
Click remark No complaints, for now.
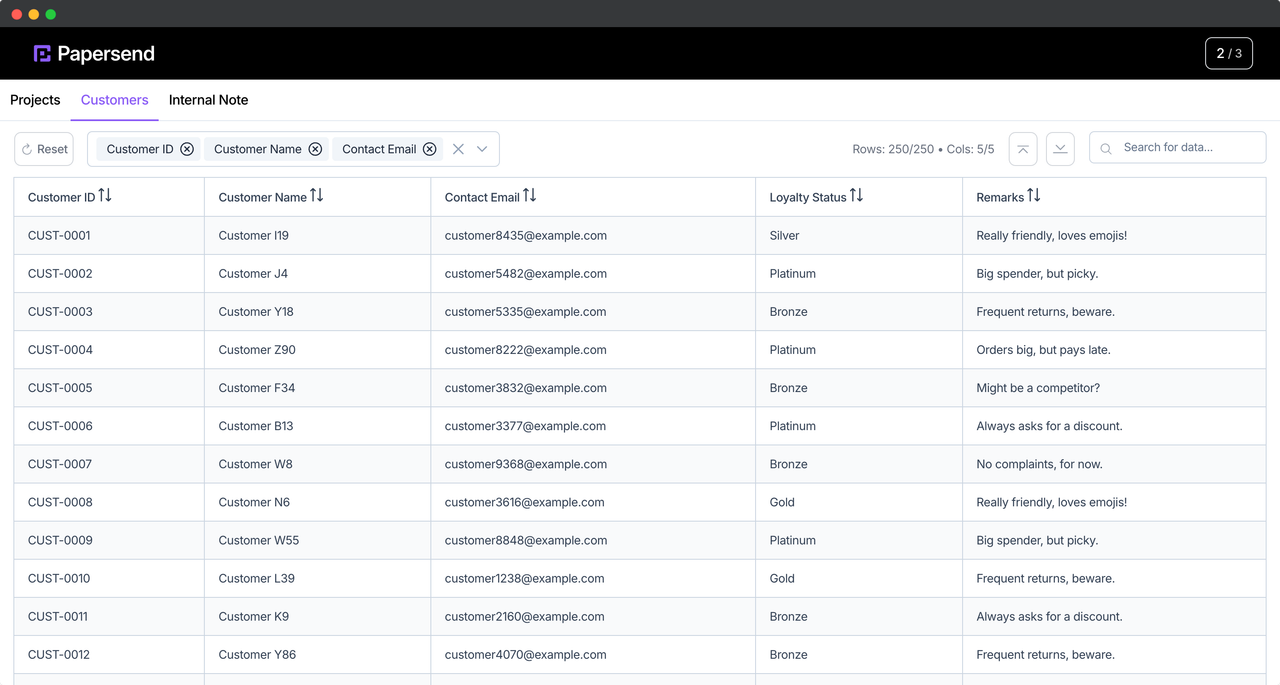1040,464
